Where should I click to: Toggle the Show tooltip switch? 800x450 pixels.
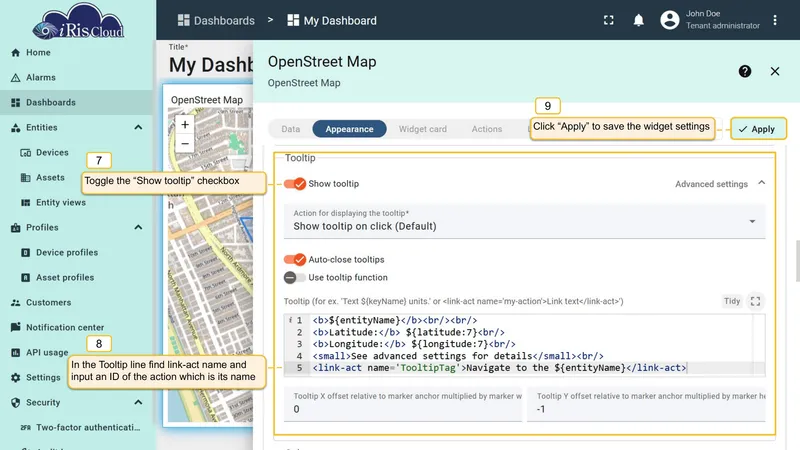pos(295,184)
